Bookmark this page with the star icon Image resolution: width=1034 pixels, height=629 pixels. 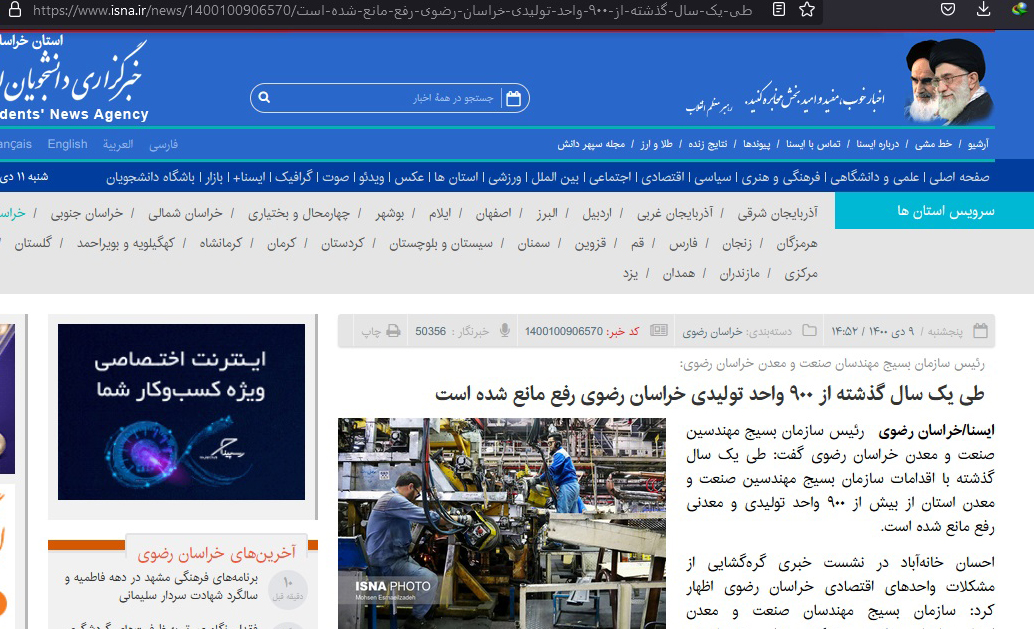[x=808, y=11]
